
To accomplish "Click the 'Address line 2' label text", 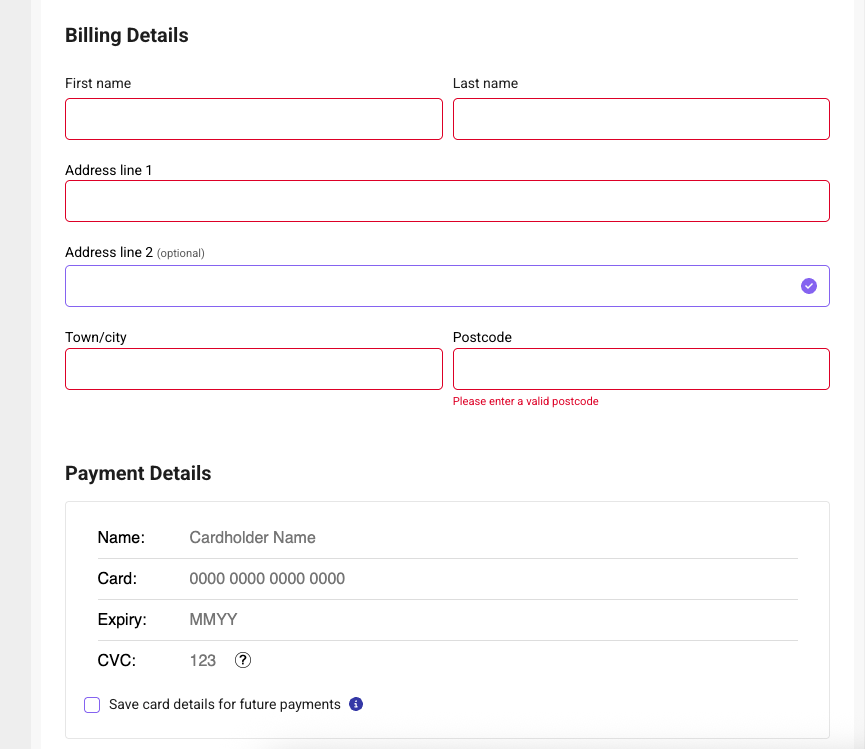I will [109, 252].
